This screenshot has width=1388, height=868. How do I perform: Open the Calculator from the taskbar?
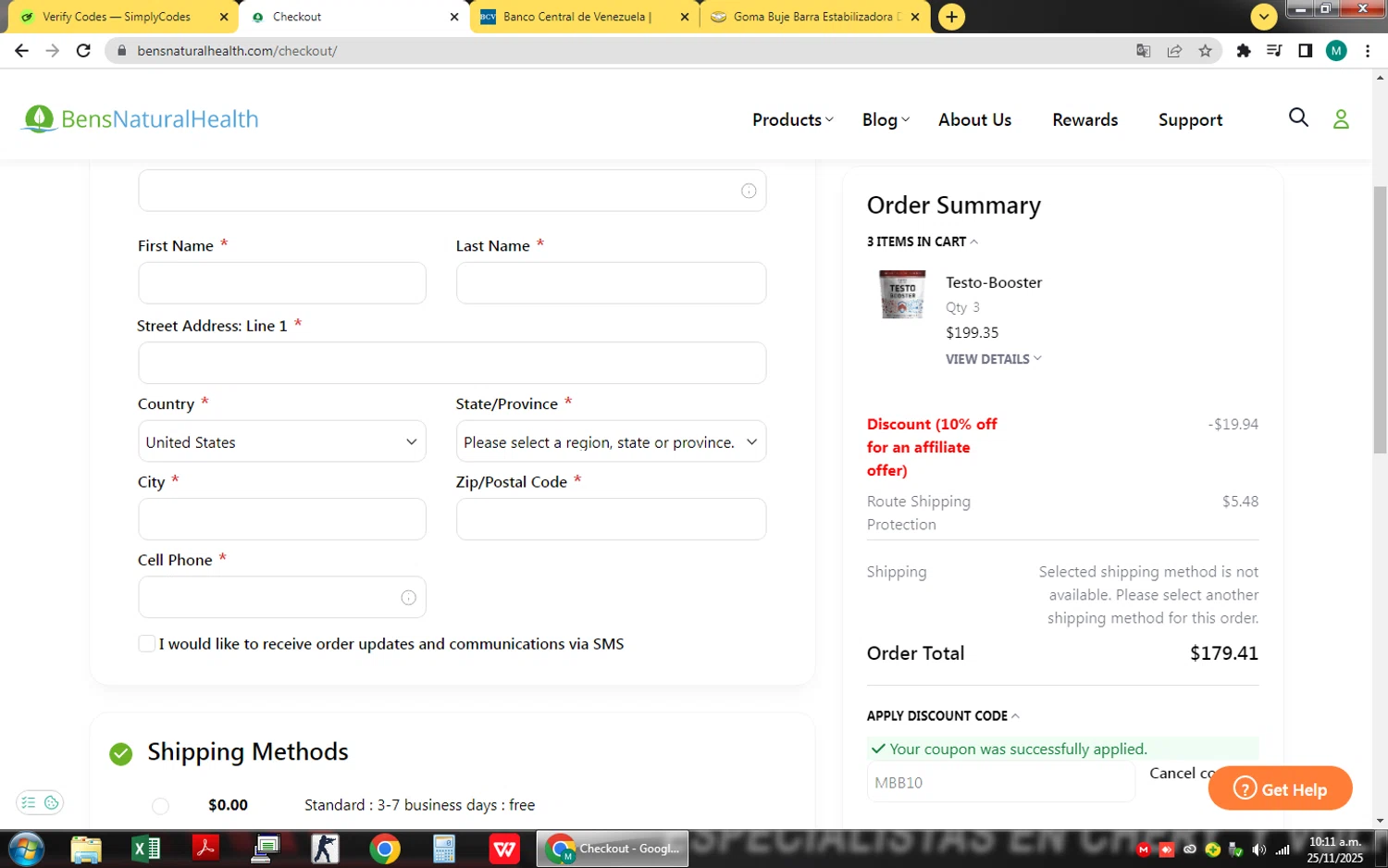click(444, 849)
